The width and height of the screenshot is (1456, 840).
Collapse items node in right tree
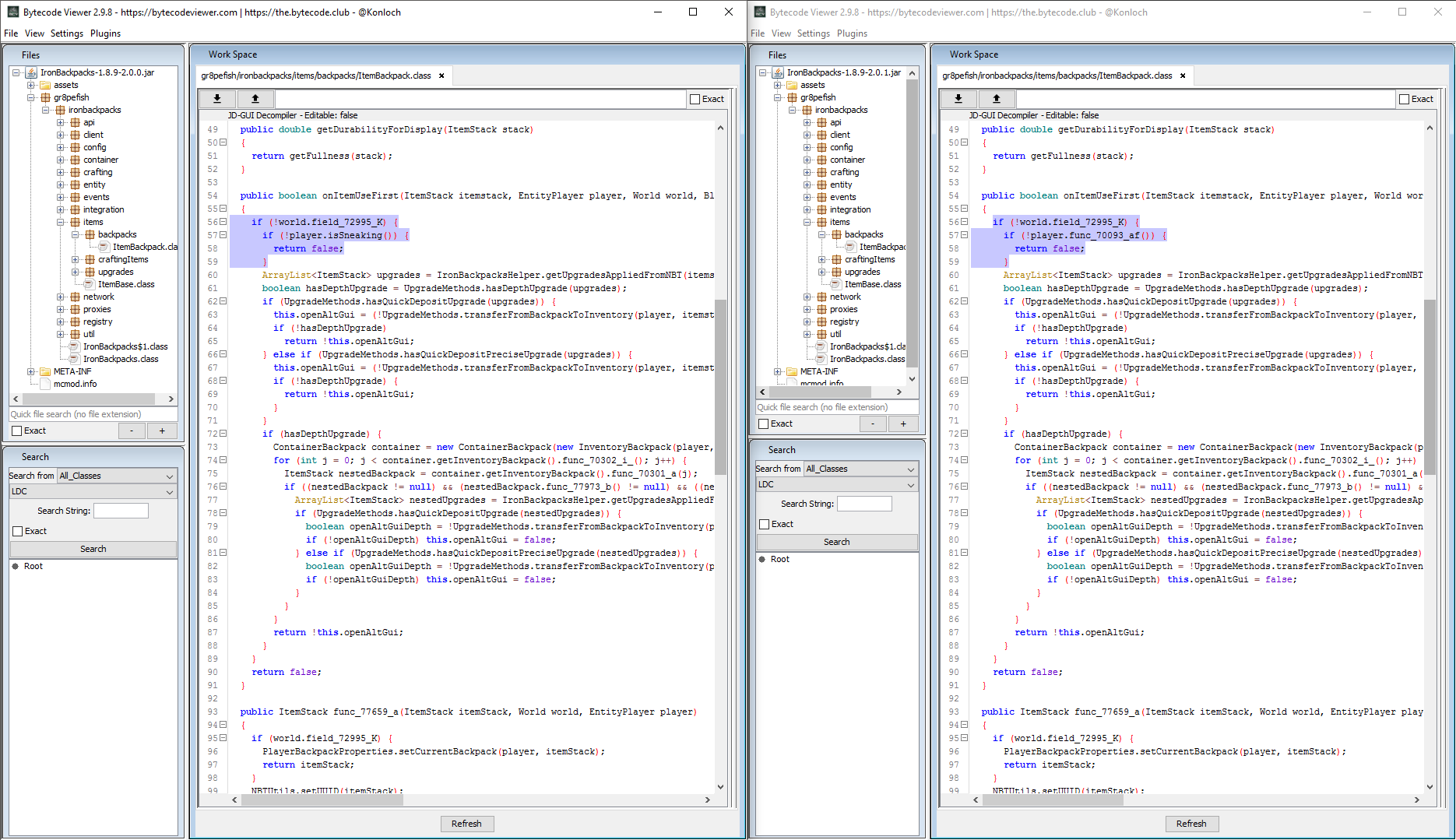click(807, 222)
